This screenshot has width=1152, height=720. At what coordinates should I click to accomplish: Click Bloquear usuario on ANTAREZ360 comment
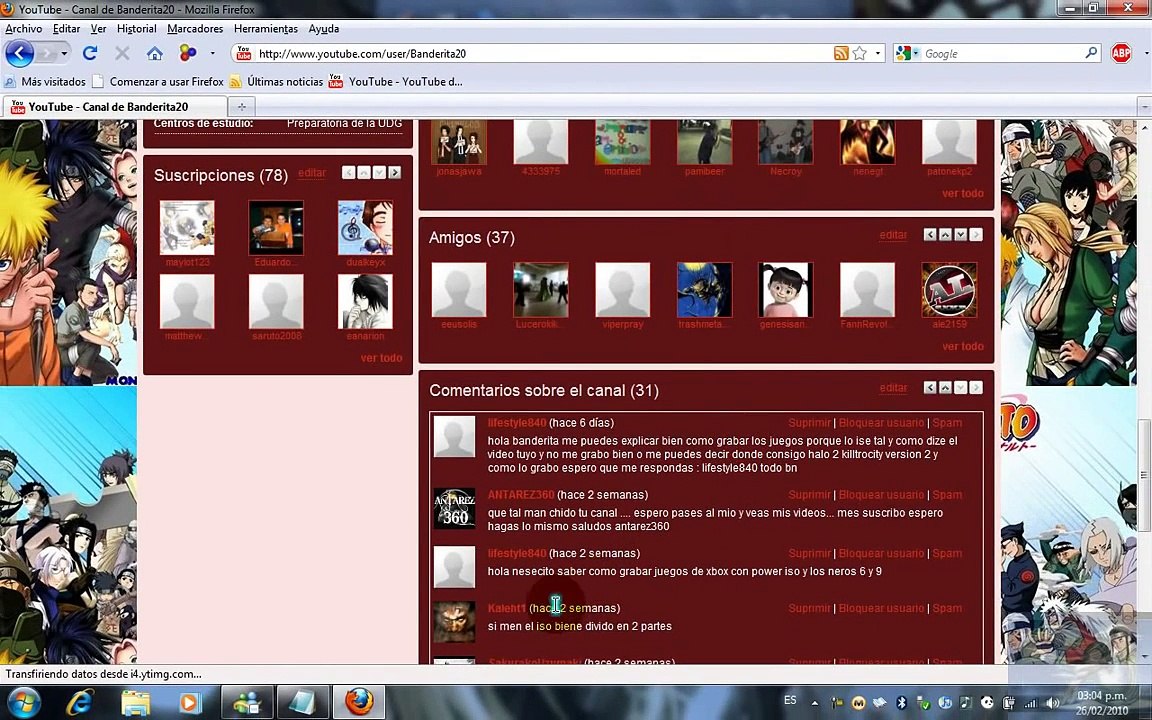click(x=881, y=494)
